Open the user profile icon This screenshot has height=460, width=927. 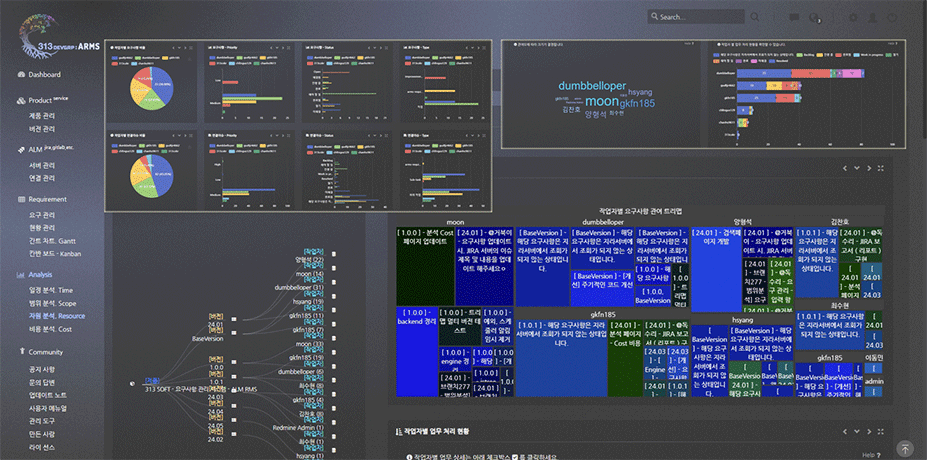tap(874, 17)
